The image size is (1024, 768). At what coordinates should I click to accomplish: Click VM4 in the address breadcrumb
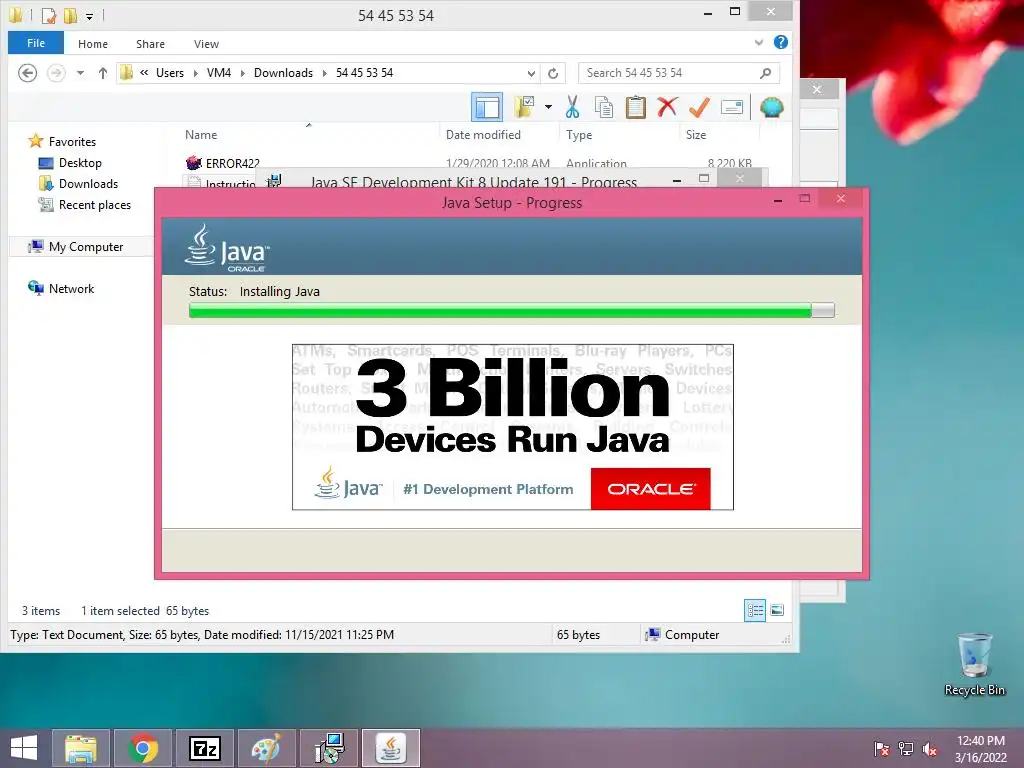point(219,72)
